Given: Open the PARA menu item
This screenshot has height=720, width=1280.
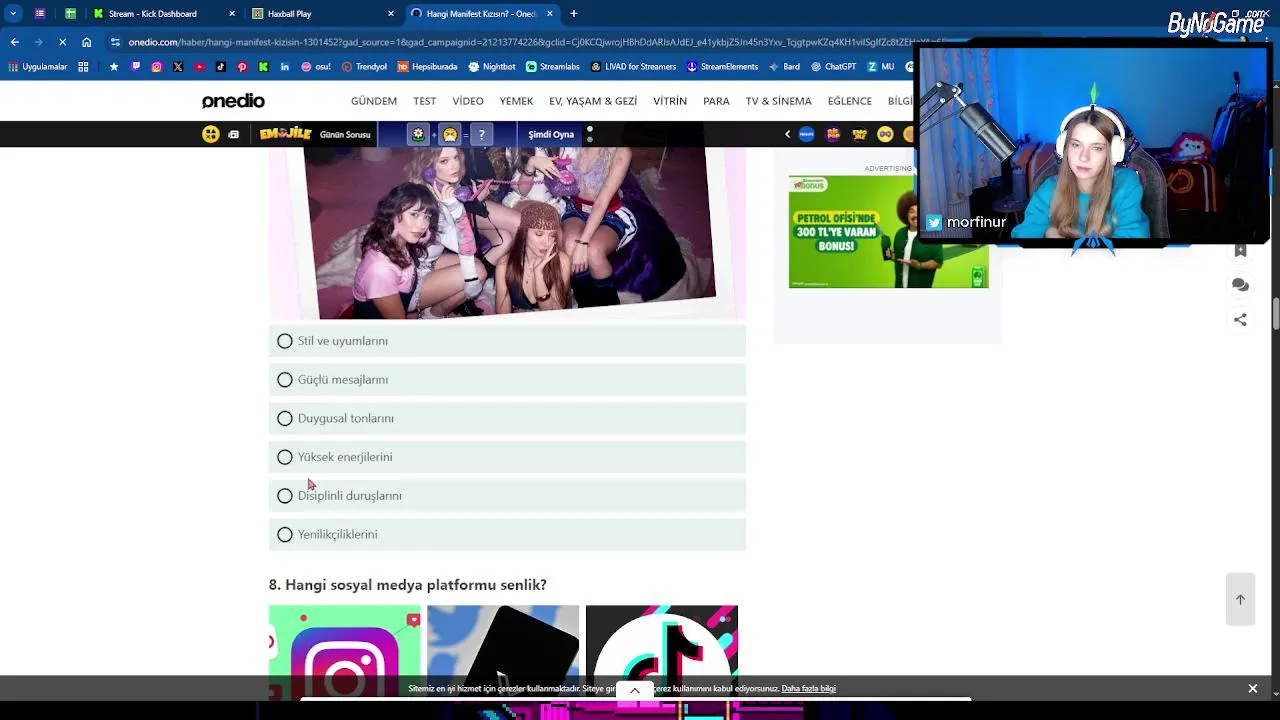Looking at the screenshot, I should point(716,101).
